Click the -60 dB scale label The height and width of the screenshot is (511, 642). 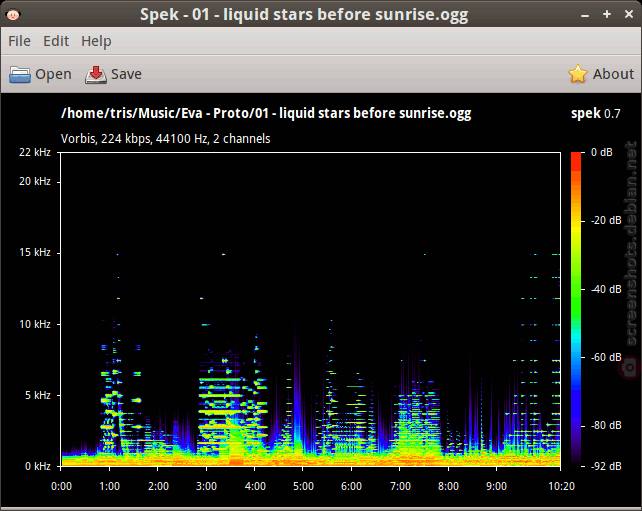pos(606,357)
